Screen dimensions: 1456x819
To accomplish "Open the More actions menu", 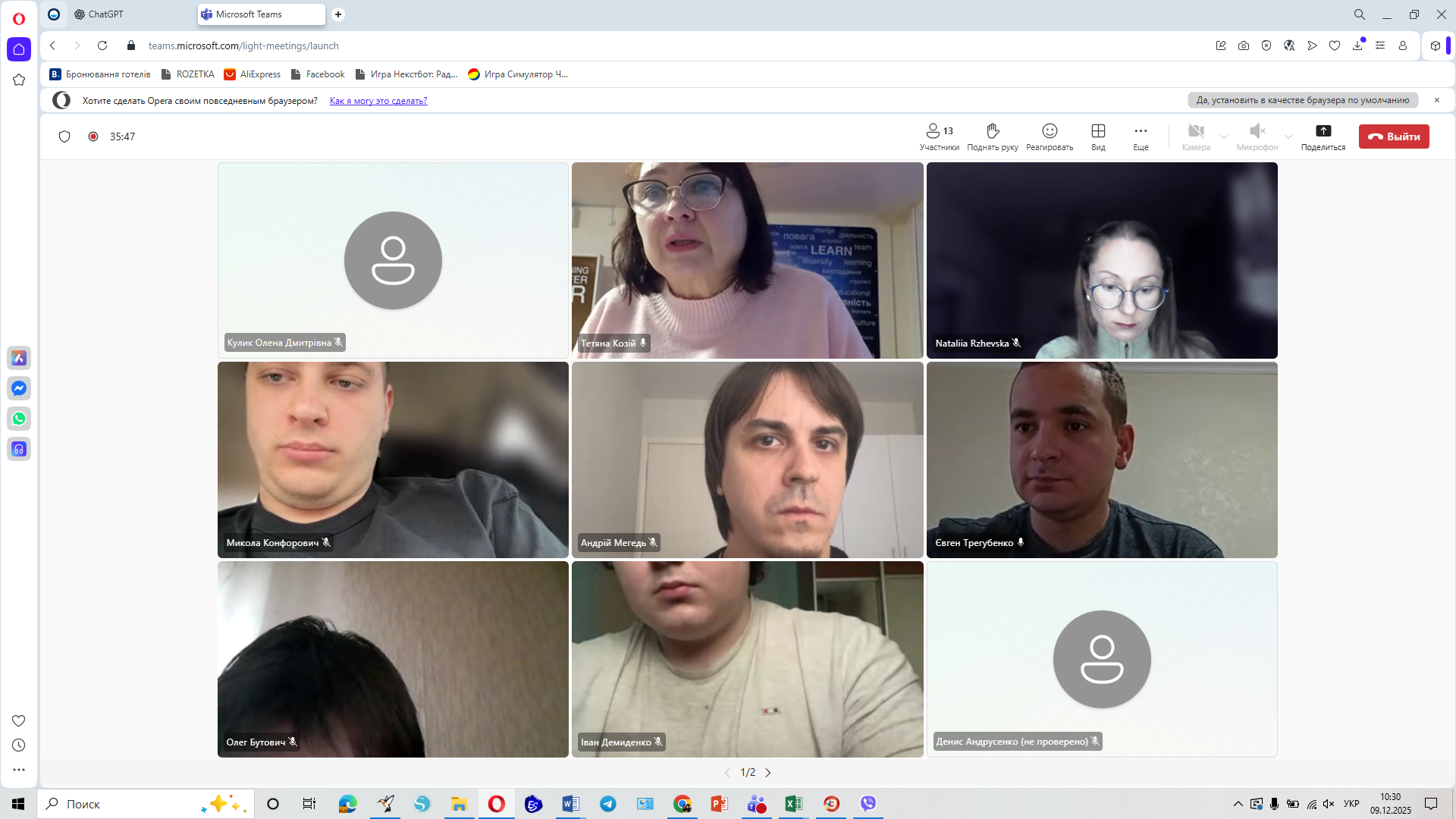I will pyautogui.click(x=1141, y=136).
